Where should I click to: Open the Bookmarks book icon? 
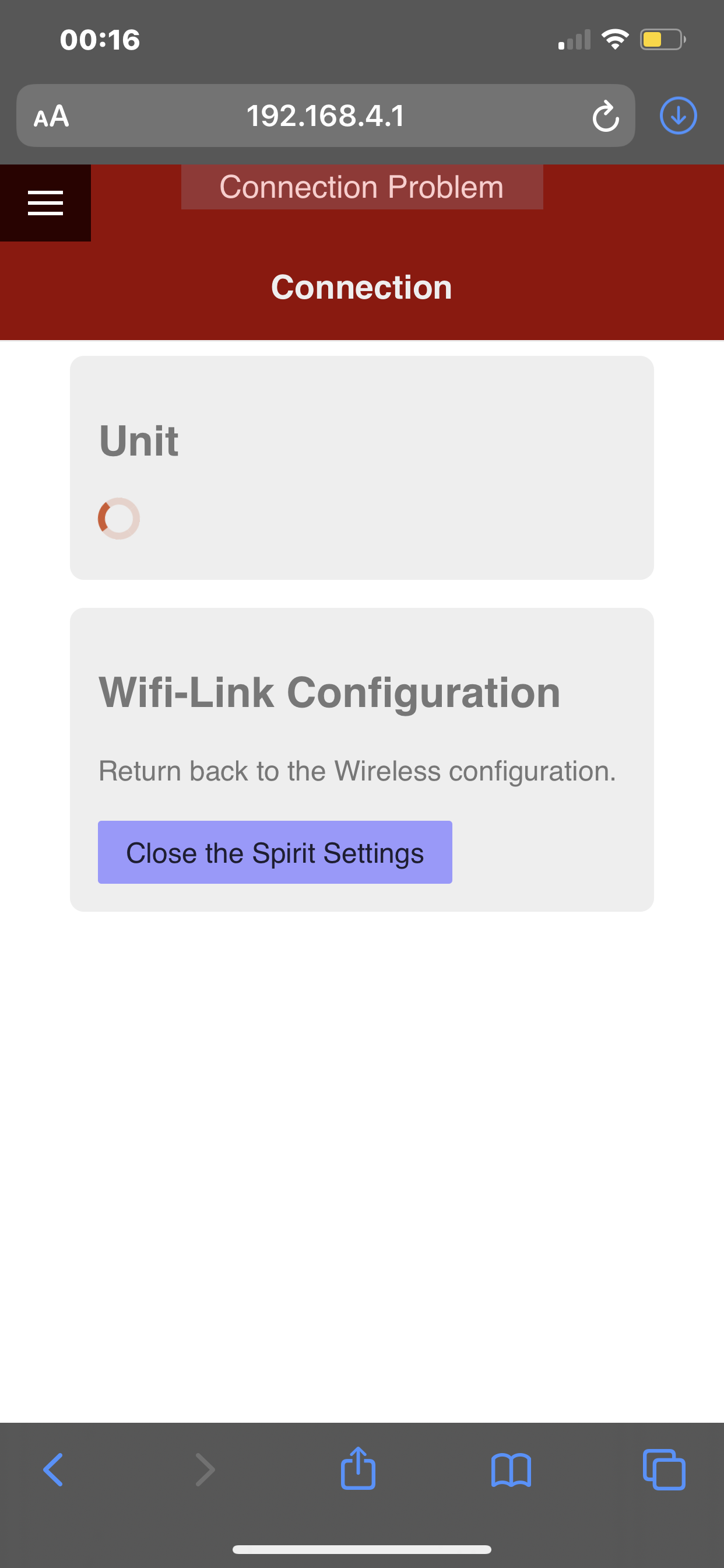click(511, 1470)
